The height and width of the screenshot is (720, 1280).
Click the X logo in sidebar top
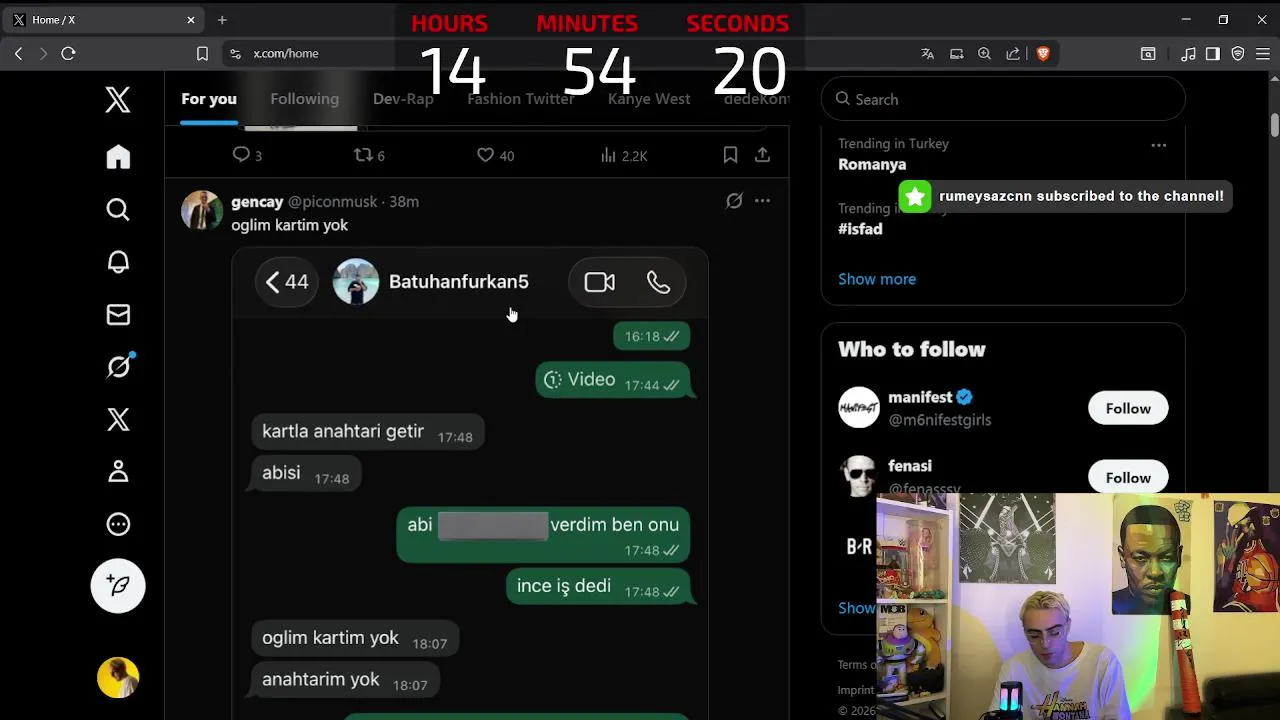pos(118,99)
